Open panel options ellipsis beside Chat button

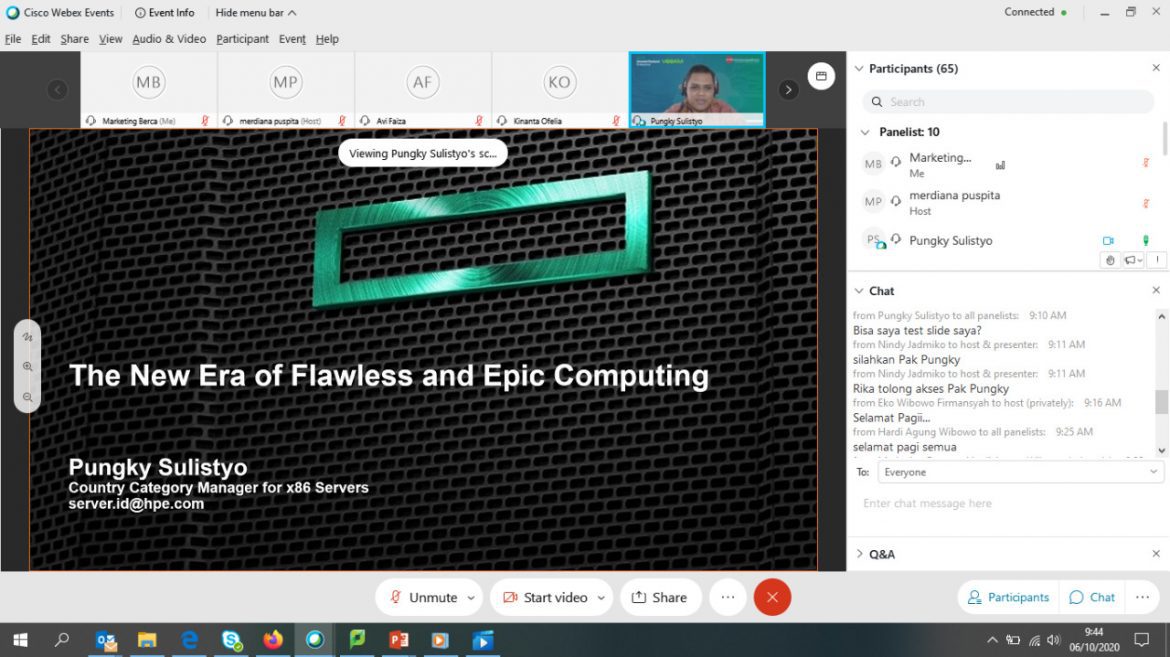tap(1142, 597)
